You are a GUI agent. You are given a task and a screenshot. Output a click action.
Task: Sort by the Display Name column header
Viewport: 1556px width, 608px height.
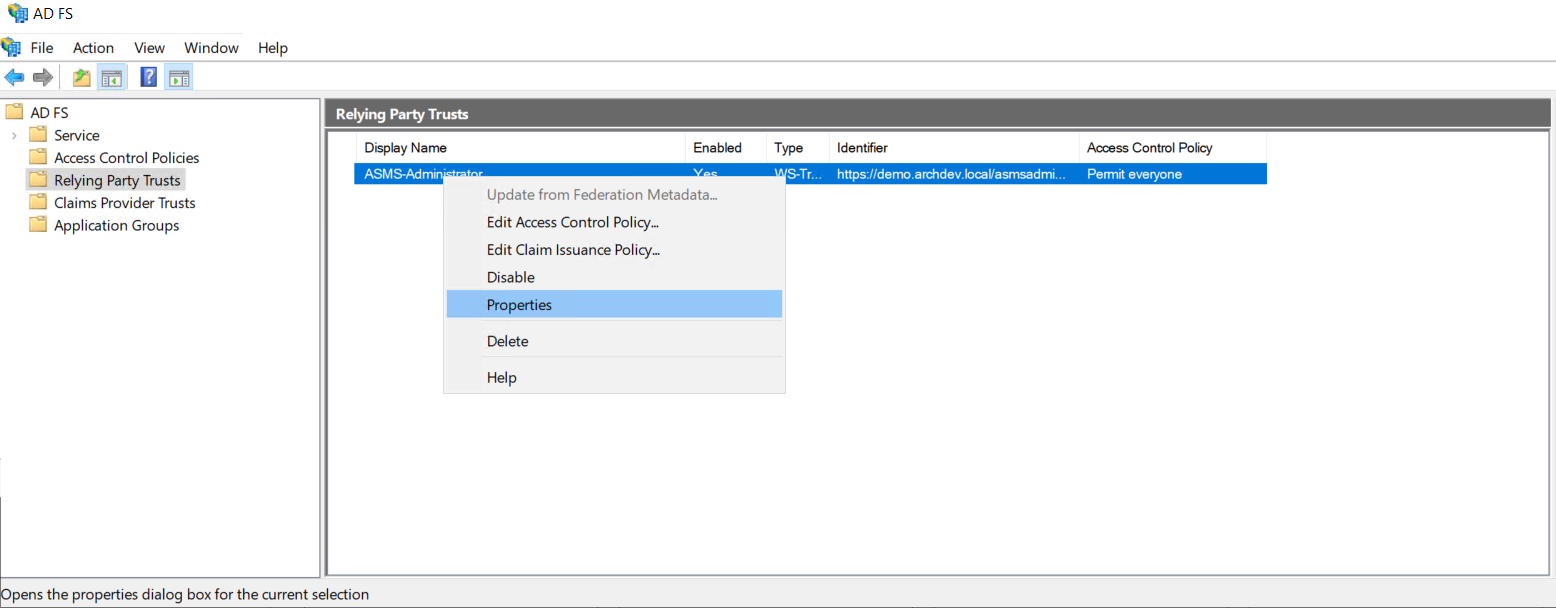520,147
